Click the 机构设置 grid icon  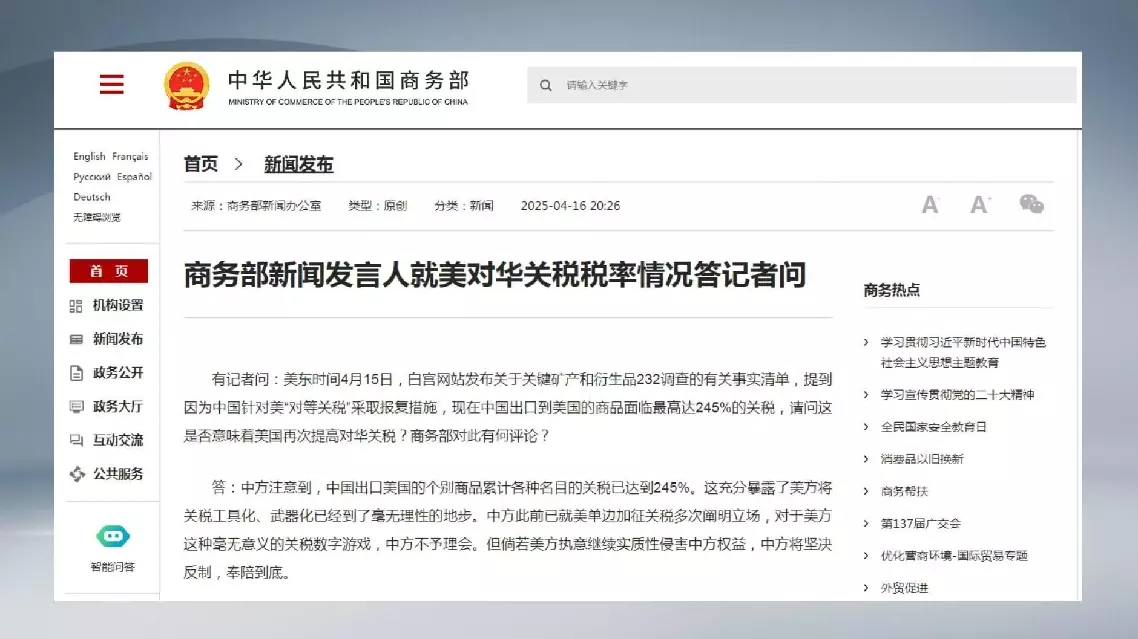(x=76, y=306)
